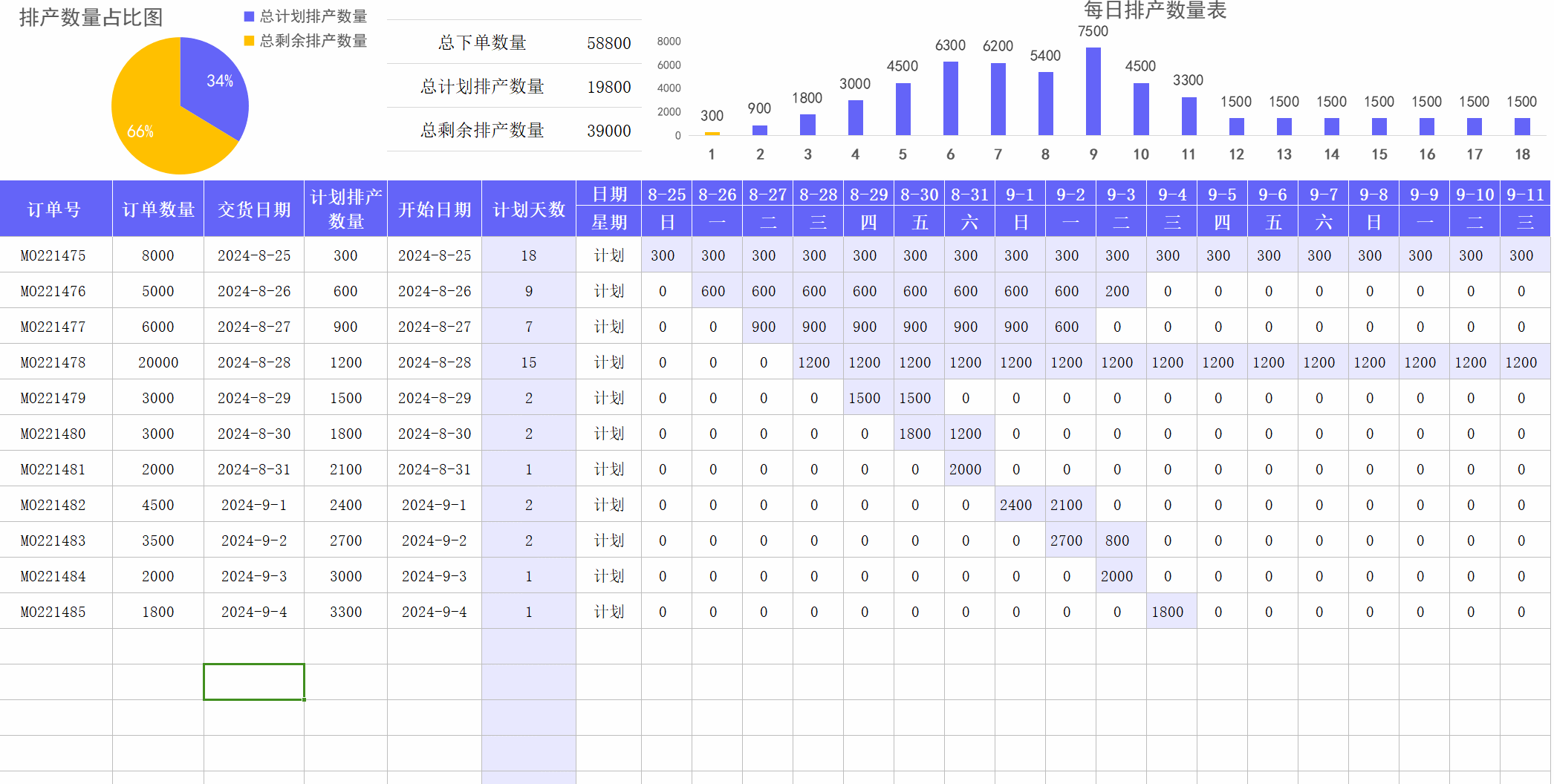The width and height of the screenshot is (1554, 784).
Task: Select the planned quantity value 19800
Action: 608,87
